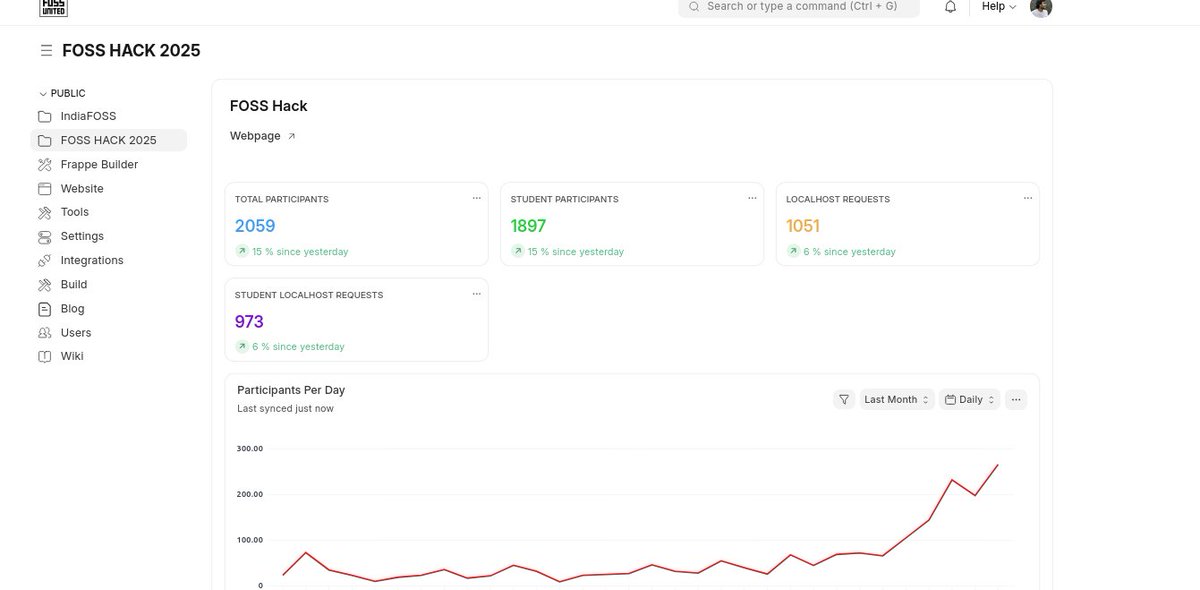Open the Help dropdown
This screenshot has height=590, width=1200.
tap(999, 6)
